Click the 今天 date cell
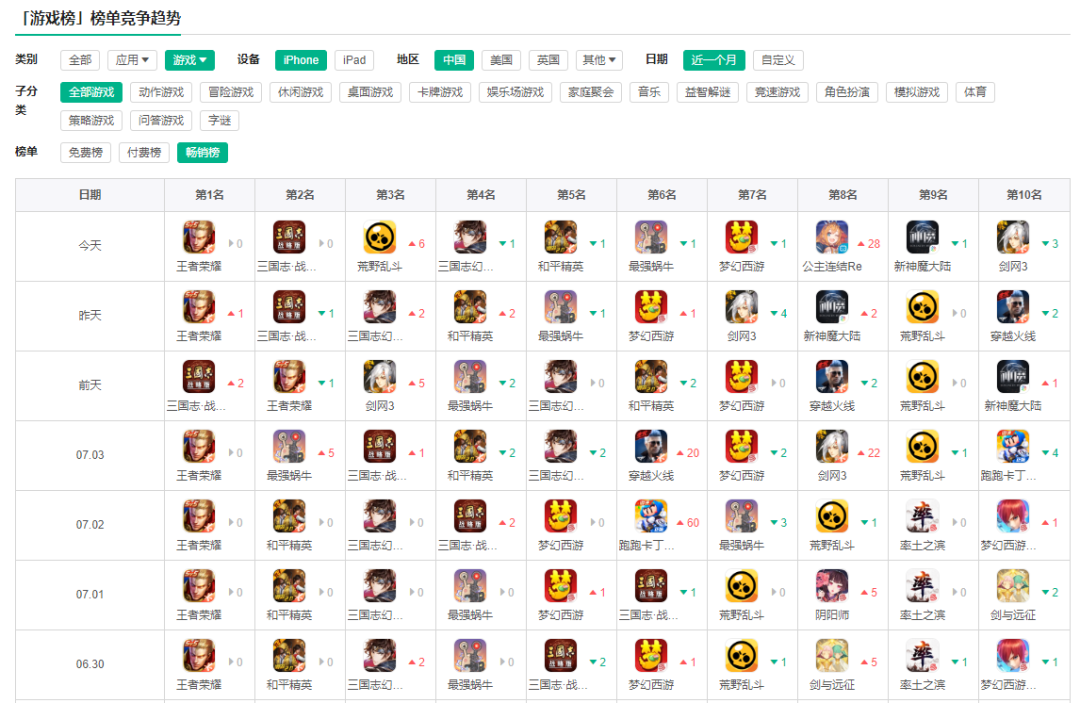Viewport: 1080px width, 703px height. [x=90, y=246]
